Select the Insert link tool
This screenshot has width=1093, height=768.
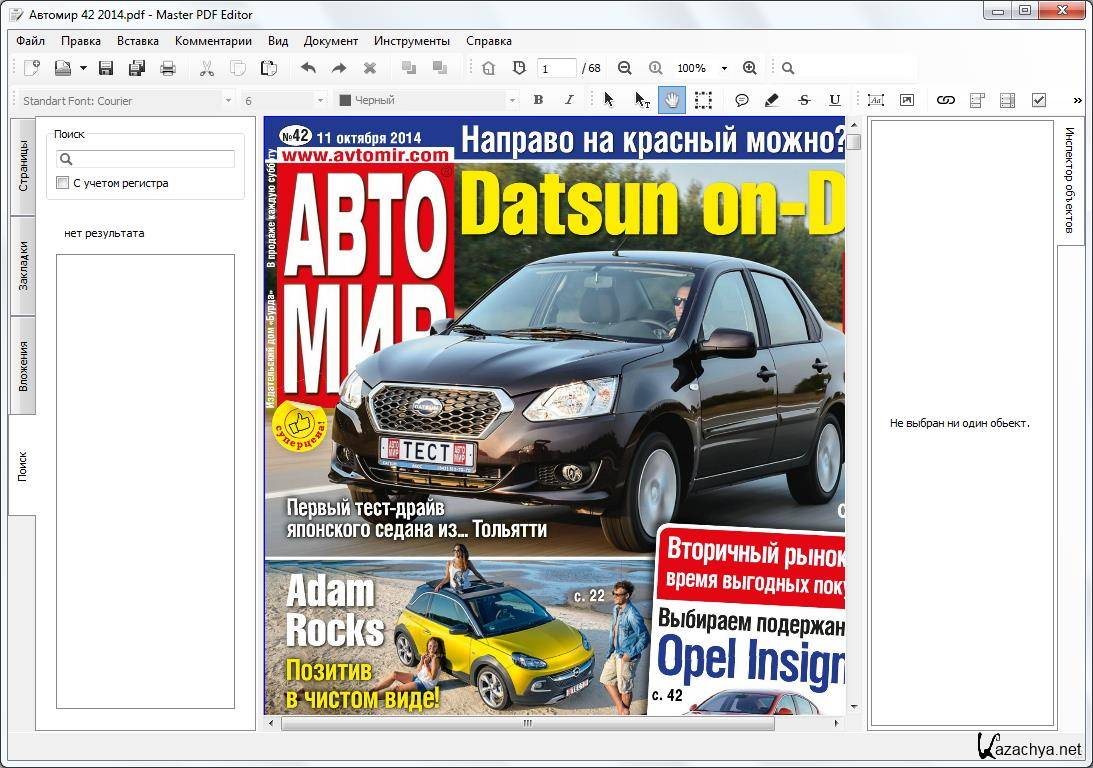[x=945, y=100]
